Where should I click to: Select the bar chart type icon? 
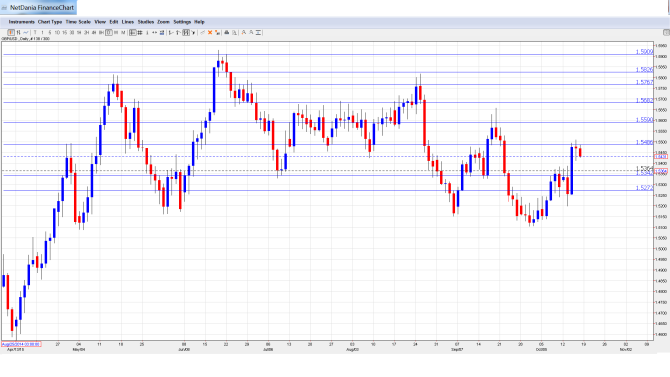click(x=19, y=32)
